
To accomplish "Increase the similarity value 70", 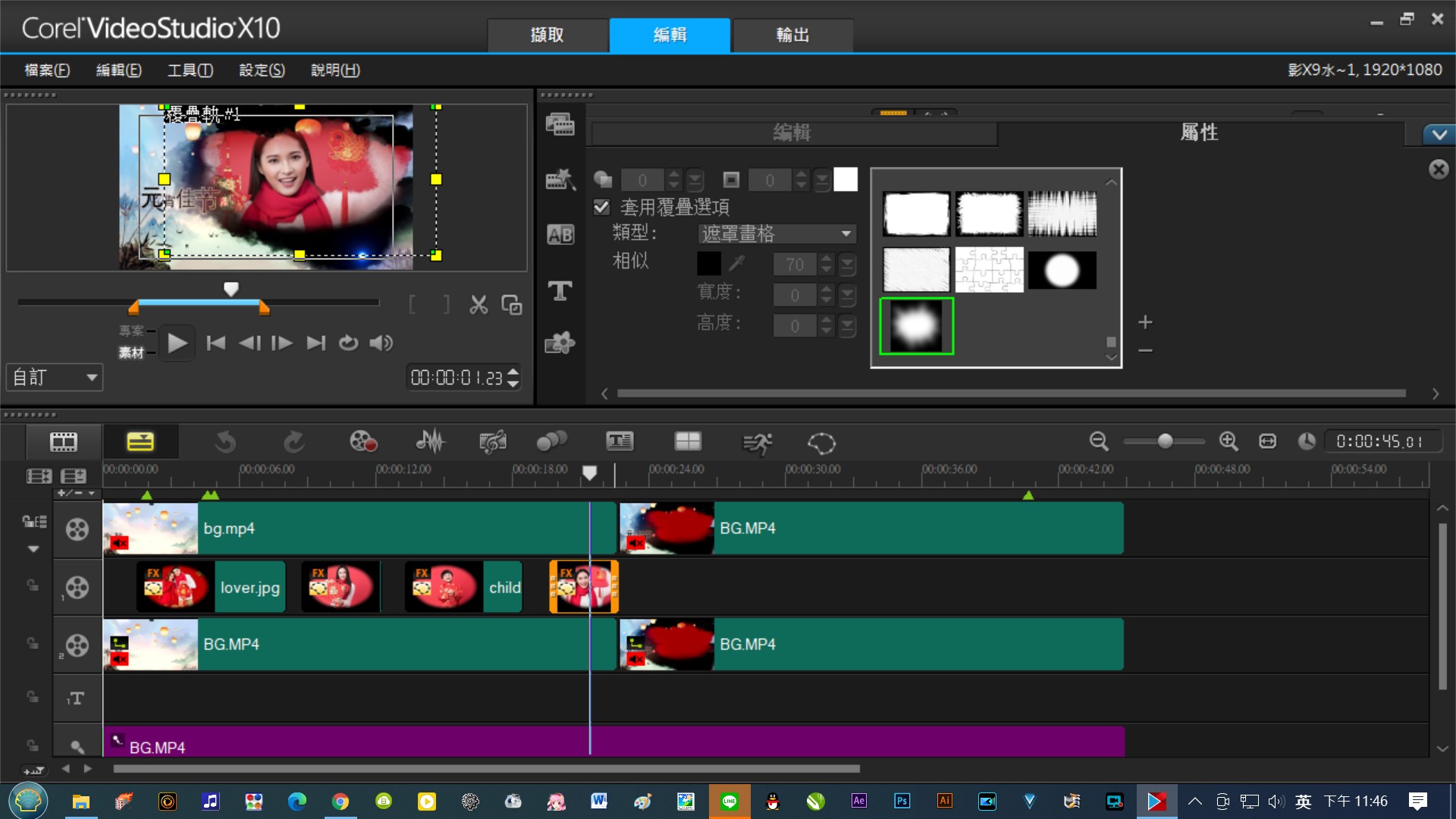I will pyautogui.click(x=827, y=259).
